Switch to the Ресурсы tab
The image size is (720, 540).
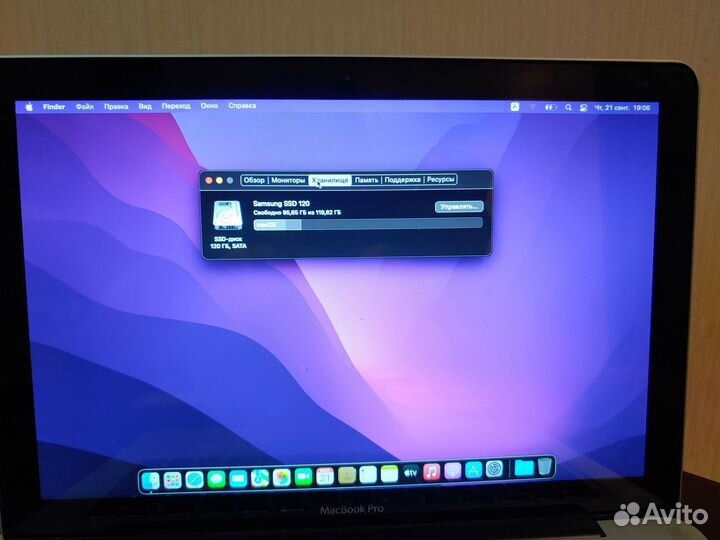[440, 179]
